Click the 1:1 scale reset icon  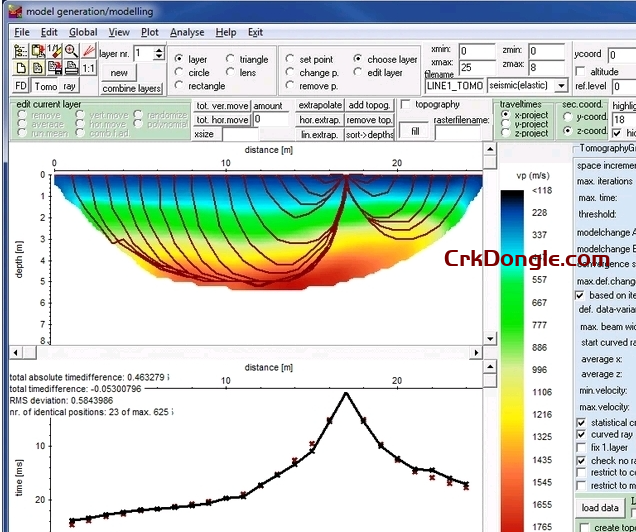pyautogui.click(x=88, y=68)
